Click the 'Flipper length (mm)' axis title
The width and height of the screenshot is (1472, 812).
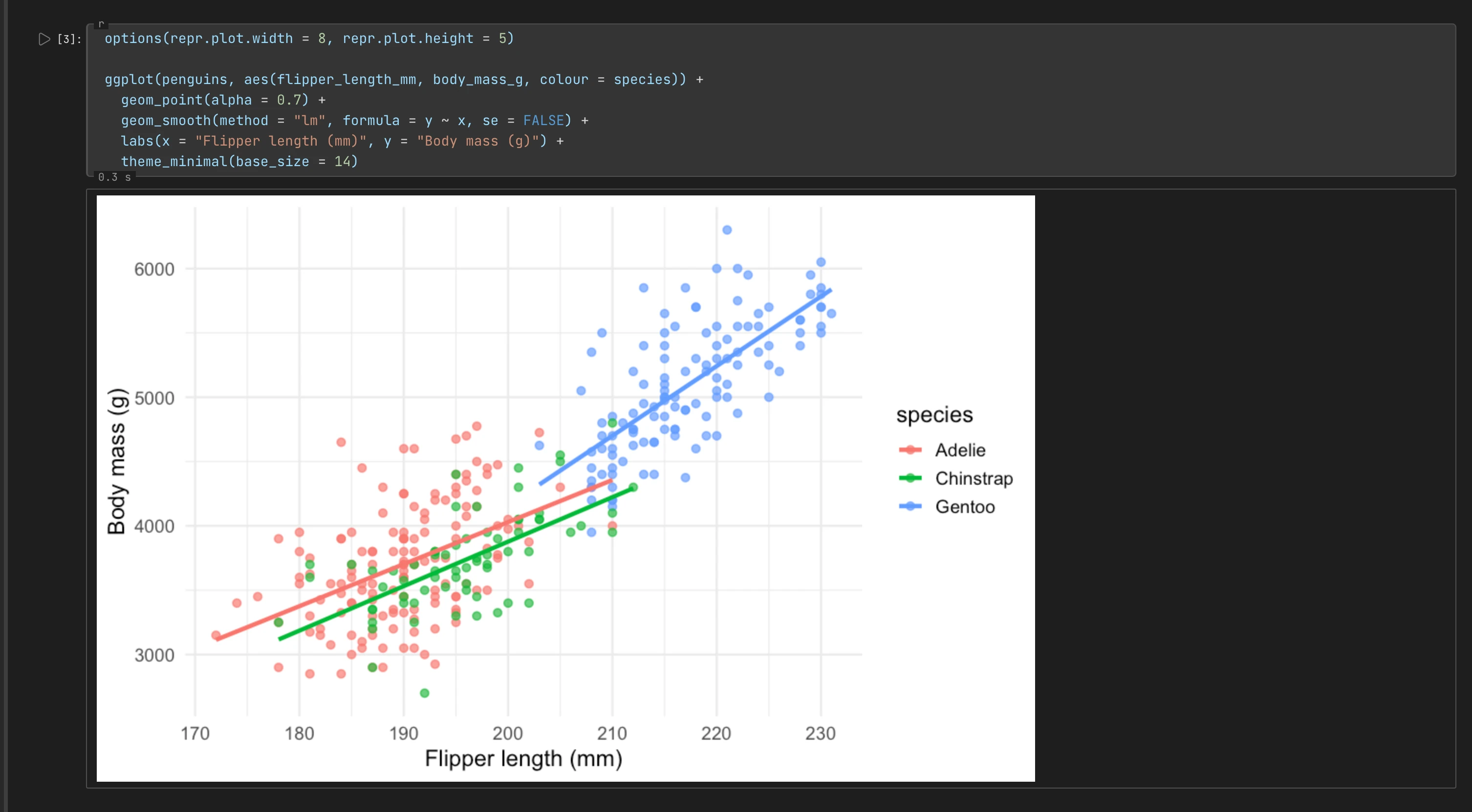523,759
